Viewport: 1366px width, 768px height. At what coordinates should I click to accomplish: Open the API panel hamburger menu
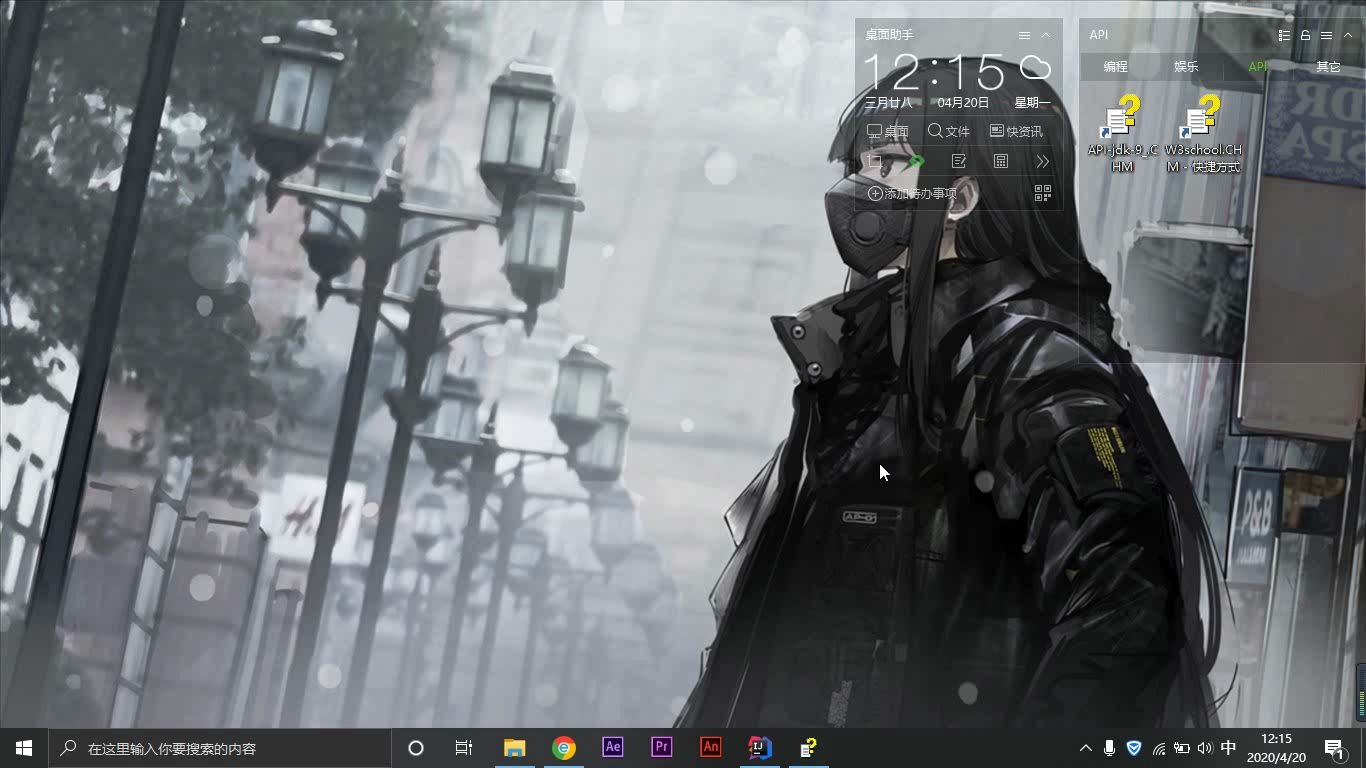coord(1326,35)
